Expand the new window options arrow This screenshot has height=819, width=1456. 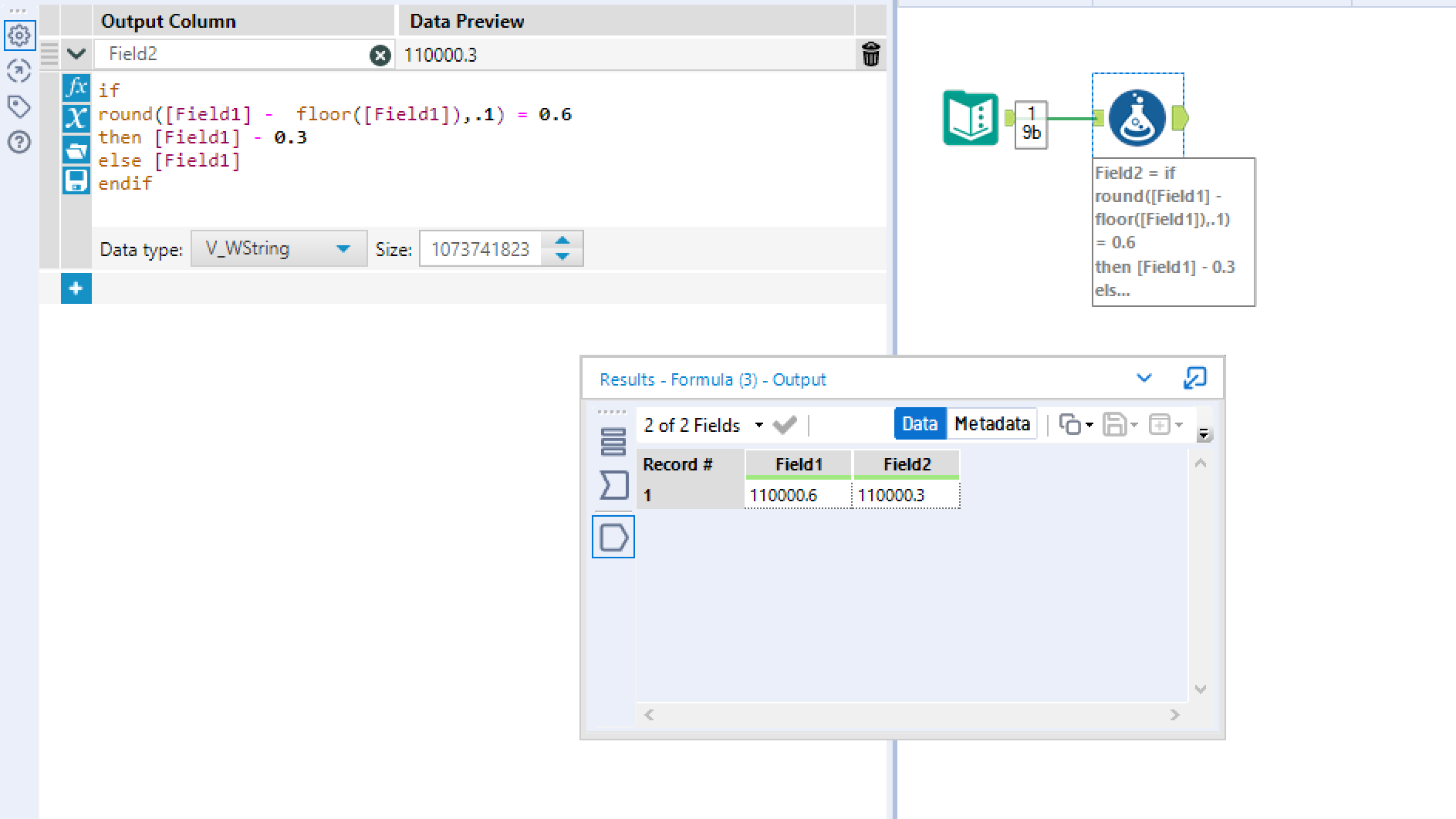pyautogui.click(x=1179, y=425)
